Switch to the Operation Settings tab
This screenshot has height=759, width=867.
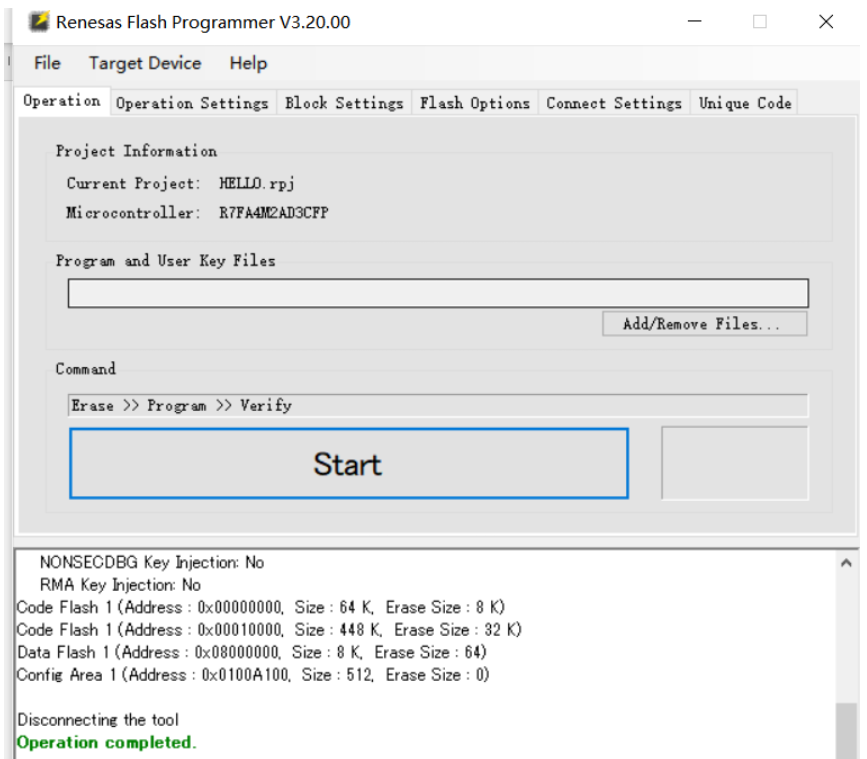click(x=192, y=103)
